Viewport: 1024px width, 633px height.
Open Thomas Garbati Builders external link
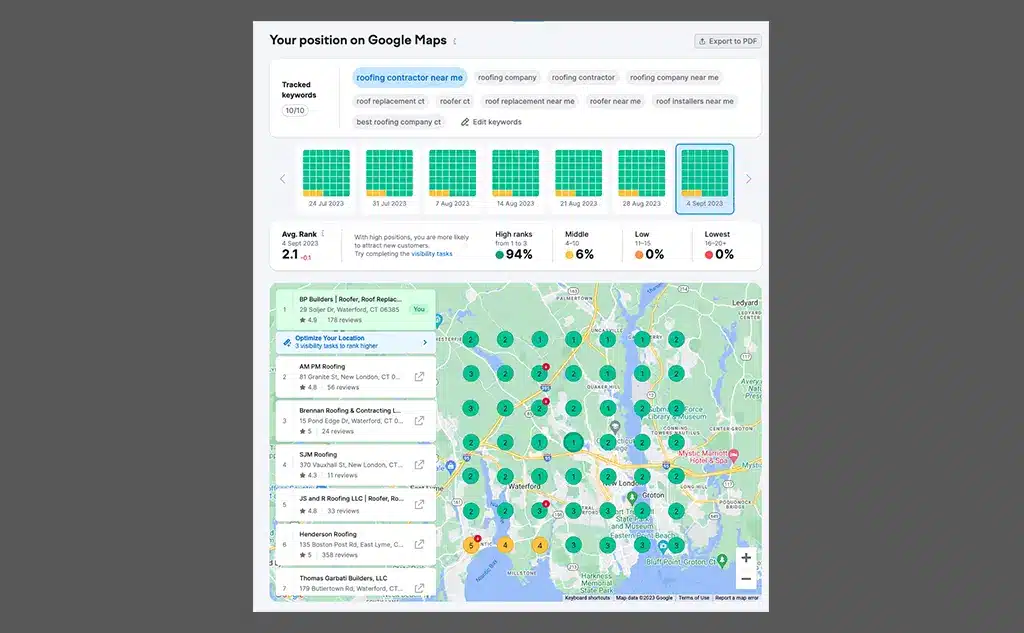[x=419, y=588]
